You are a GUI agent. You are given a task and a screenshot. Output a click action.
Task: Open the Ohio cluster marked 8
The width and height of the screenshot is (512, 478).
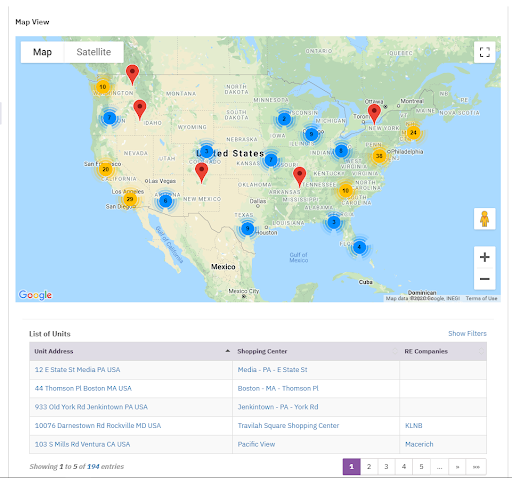coord(341,151)
